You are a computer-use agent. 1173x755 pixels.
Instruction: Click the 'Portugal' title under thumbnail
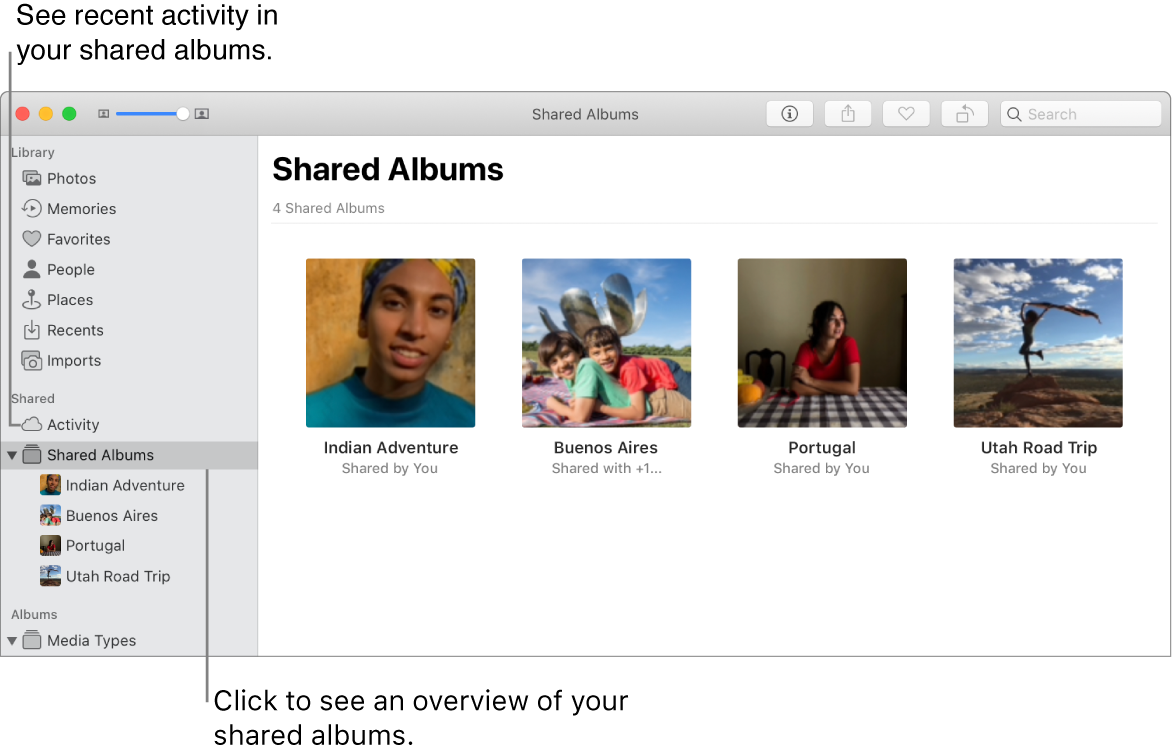[x=822, y=447]
